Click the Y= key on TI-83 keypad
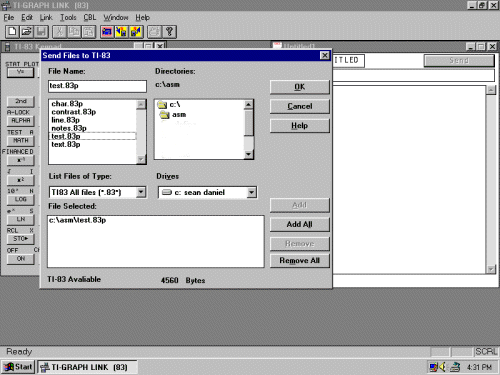 point(21,72)
